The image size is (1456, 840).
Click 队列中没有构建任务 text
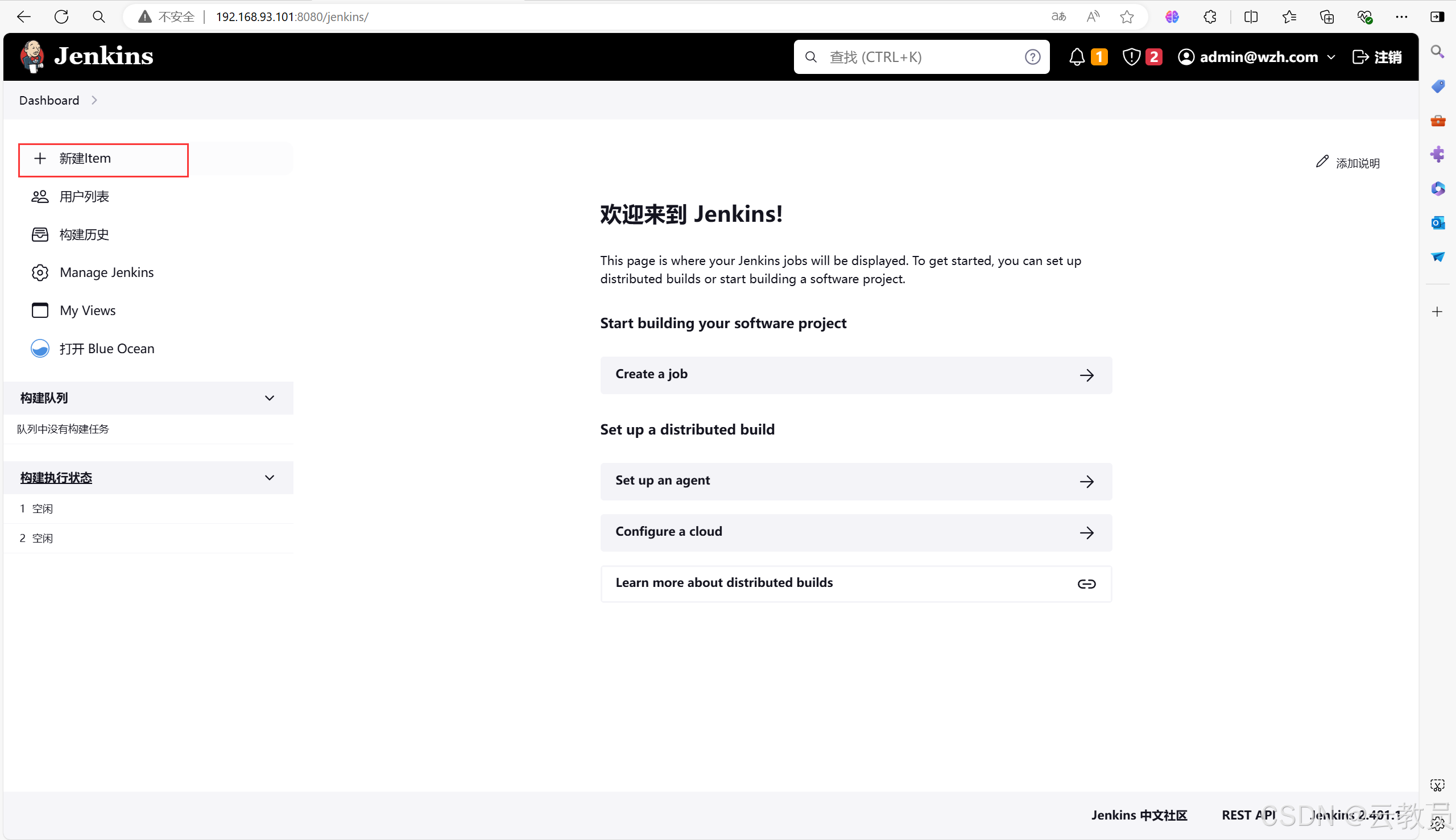63,429
